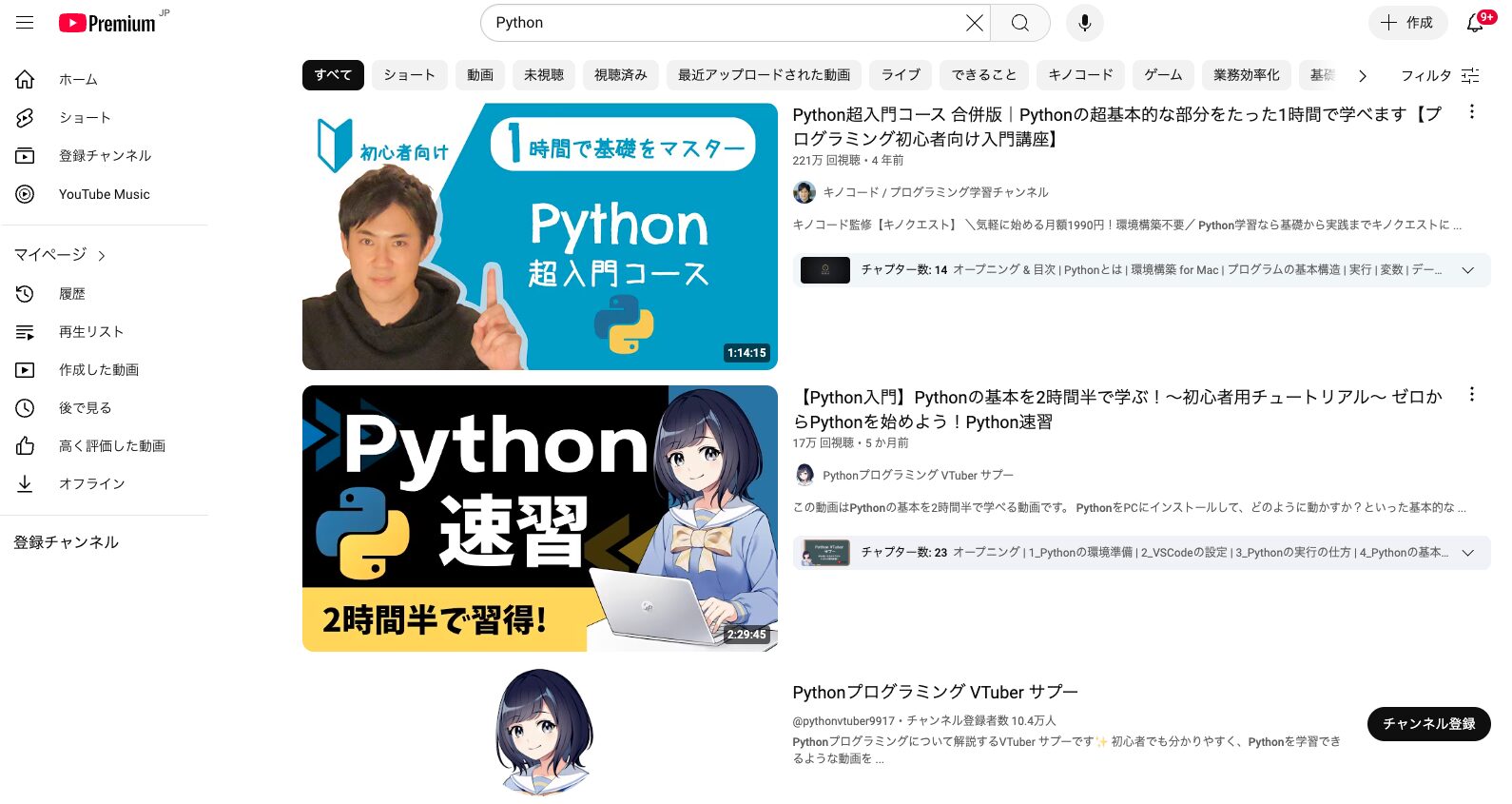Open more options for Python超入門コース video

1471,112
